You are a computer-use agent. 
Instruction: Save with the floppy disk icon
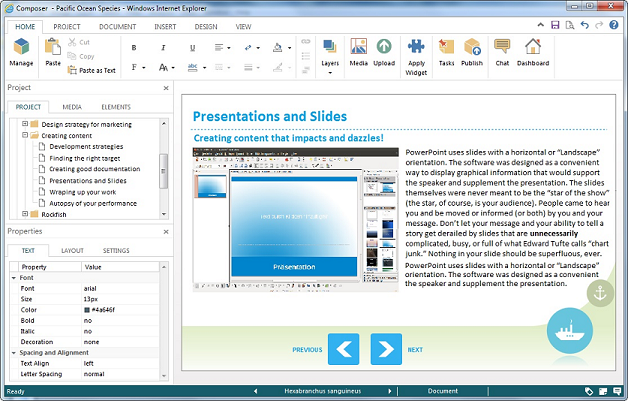pyautogui.click(x=555, y=25)
